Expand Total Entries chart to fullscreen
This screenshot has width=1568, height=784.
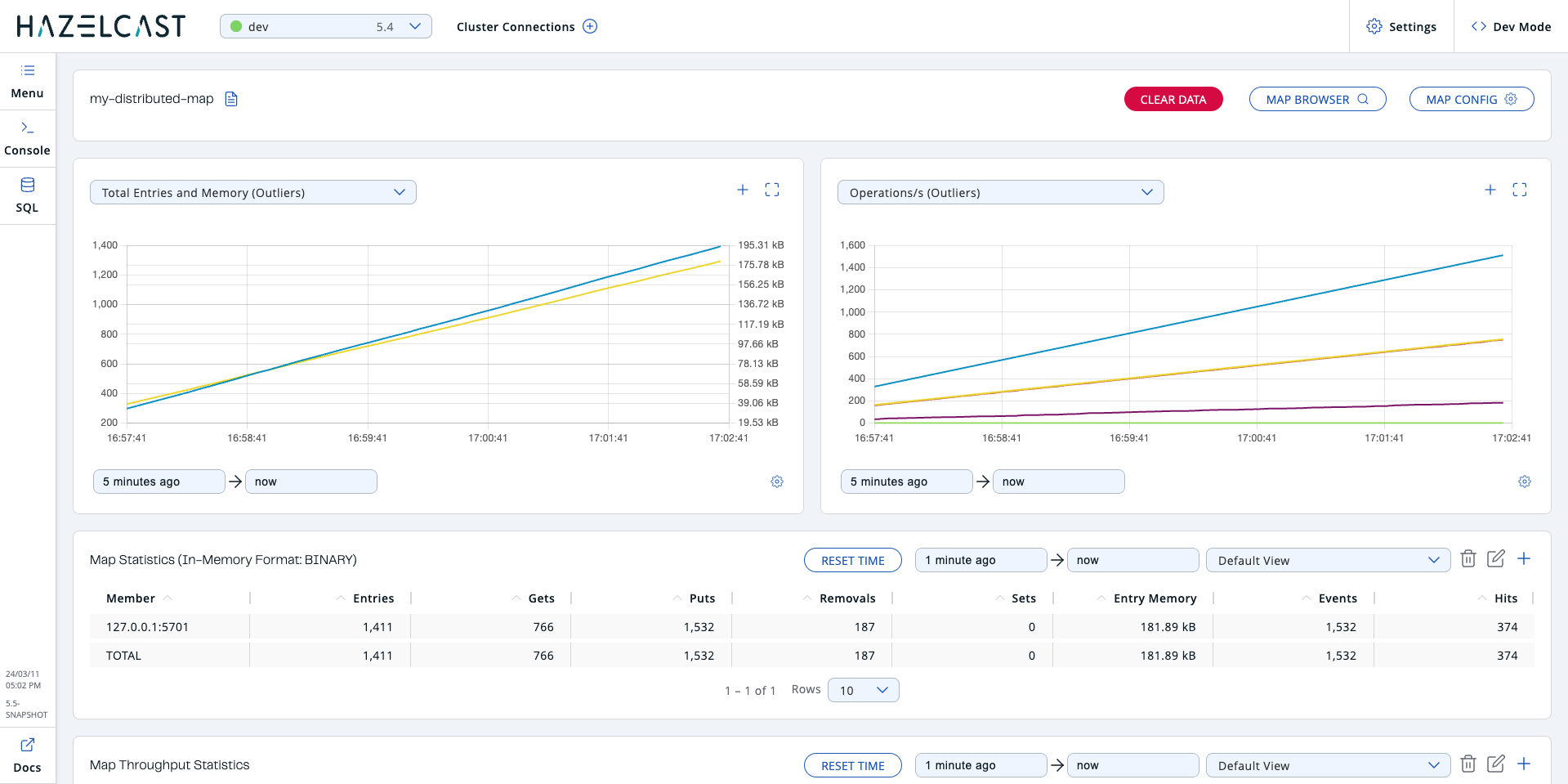pyautogui.click(x=771, y=190)
